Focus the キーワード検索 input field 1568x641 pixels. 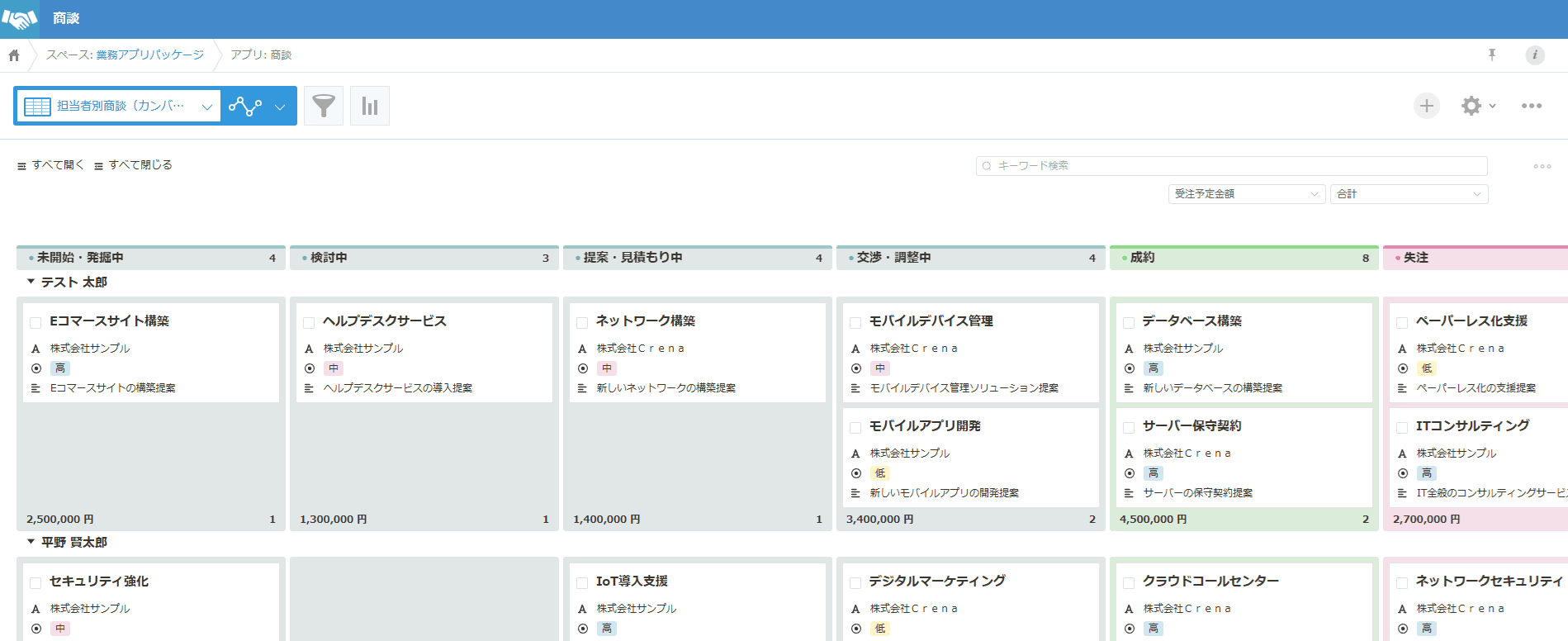coord(1232,166)
